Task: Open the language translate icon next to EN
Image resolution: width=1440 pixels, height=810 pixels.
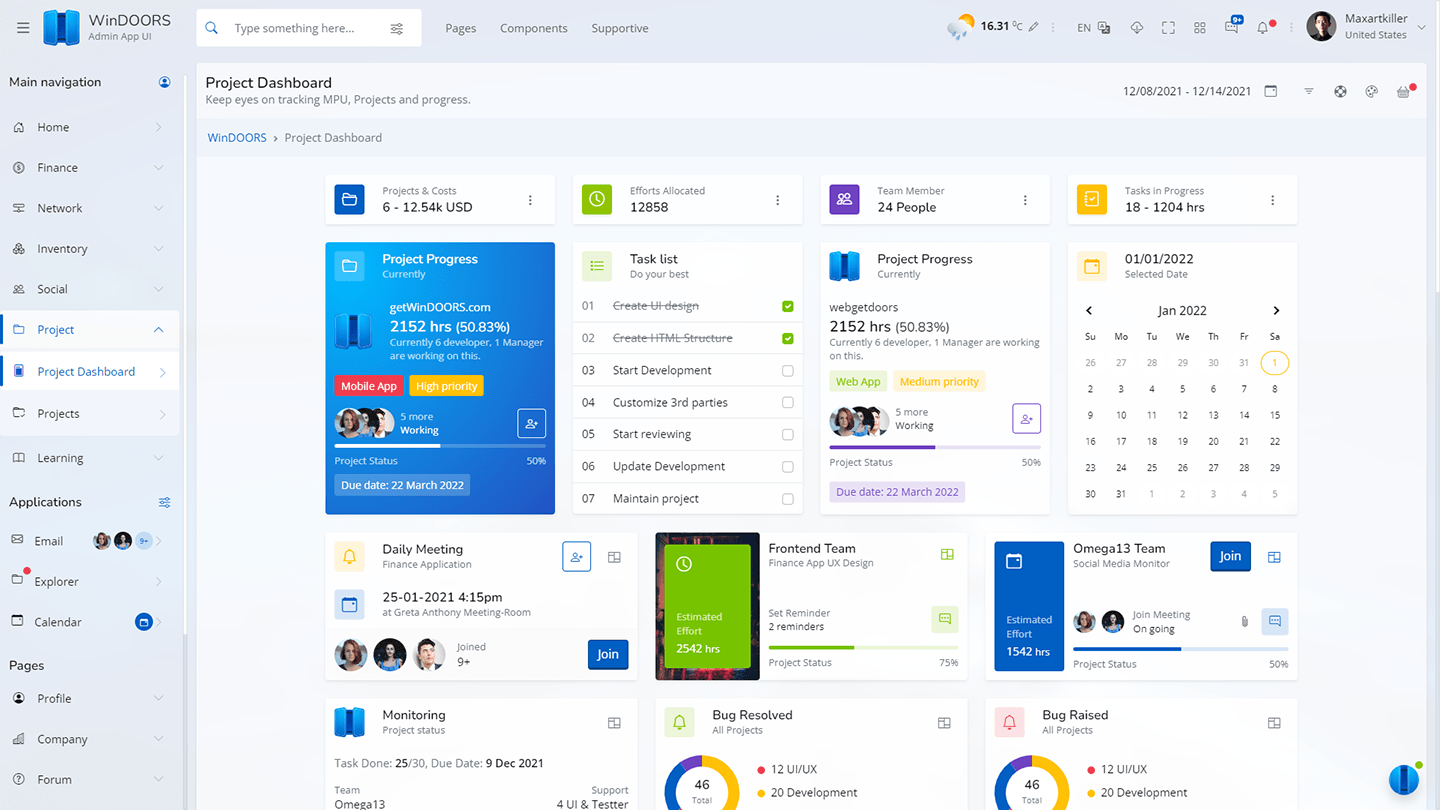Action: point(1104,28)
